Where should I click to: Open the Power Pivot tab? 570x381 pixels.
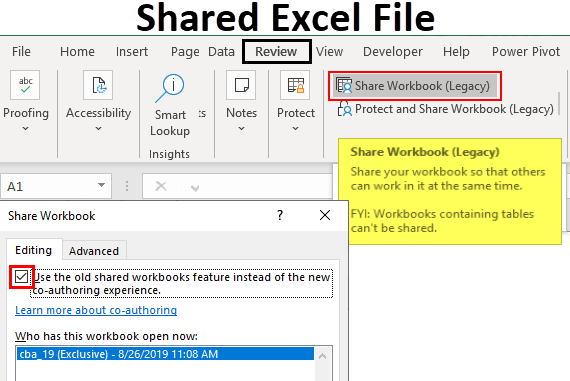click(x=526, y=52)
